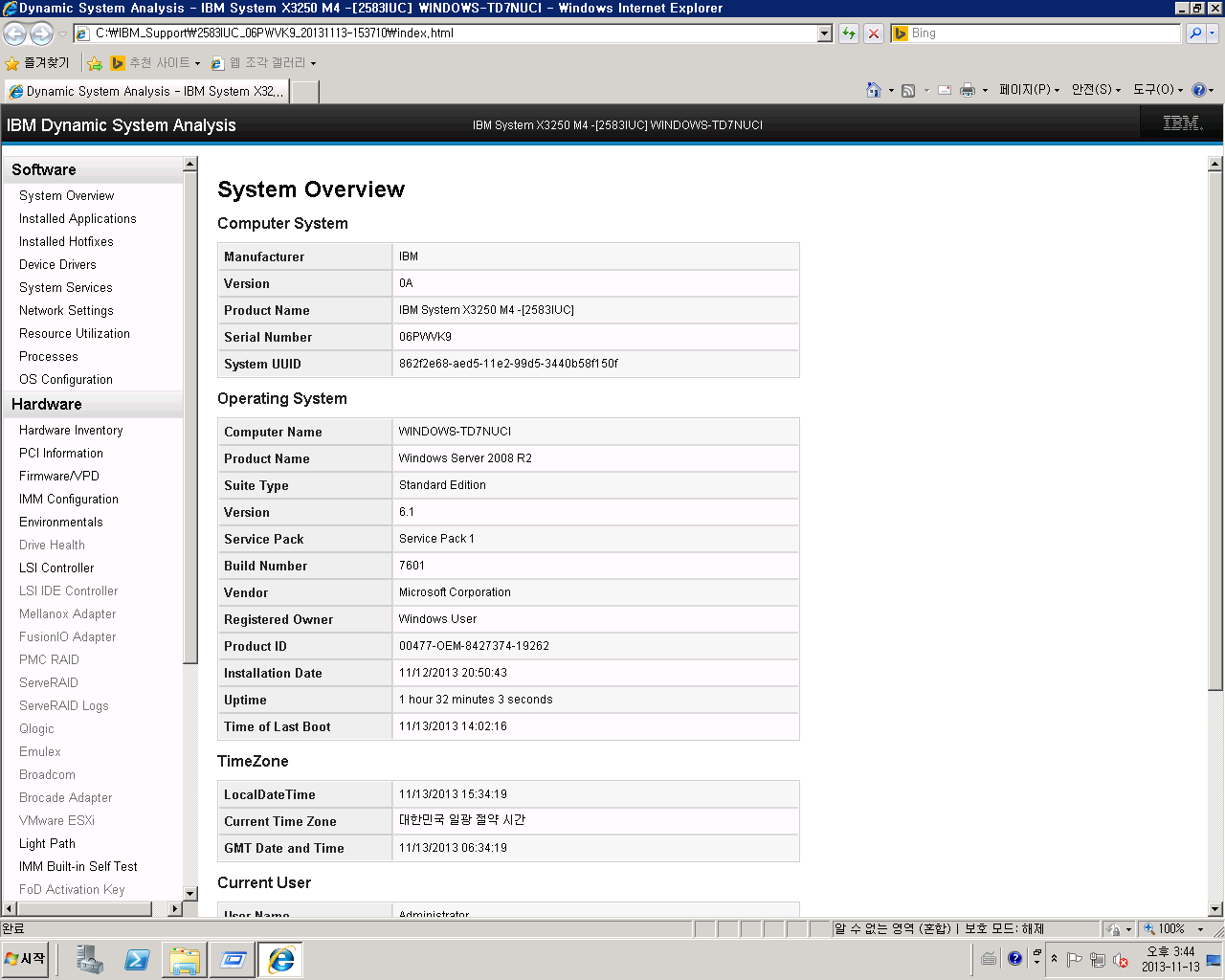Open the 도구(O) menu
1225x980 pixels.
click(1158, 90)
